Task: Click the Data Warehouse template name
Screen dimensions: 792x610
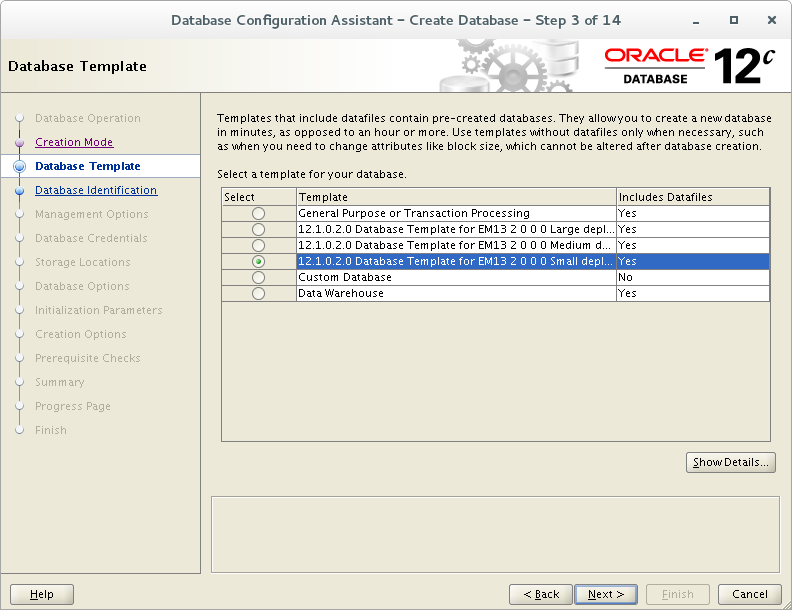Action: (x=341, y=293)
